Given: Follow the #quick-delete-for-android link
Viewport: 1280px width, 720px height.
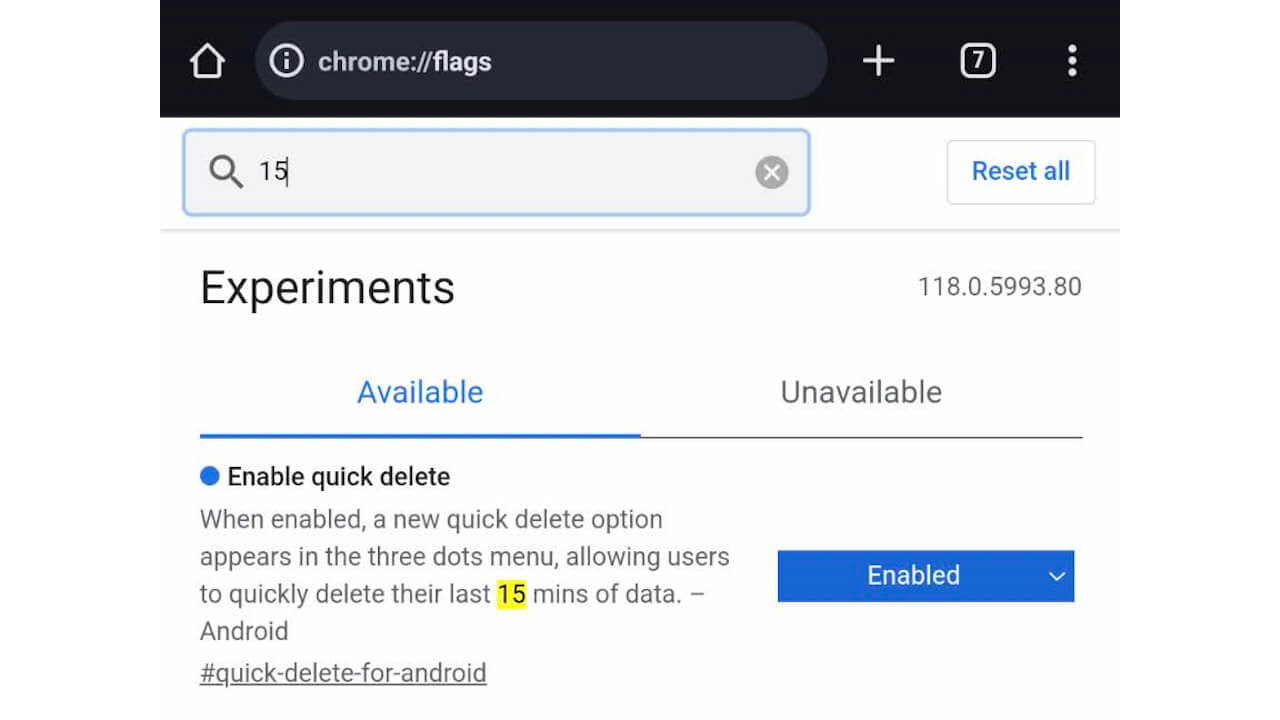Looking at the screenshot, I should [x=343, y=673].
